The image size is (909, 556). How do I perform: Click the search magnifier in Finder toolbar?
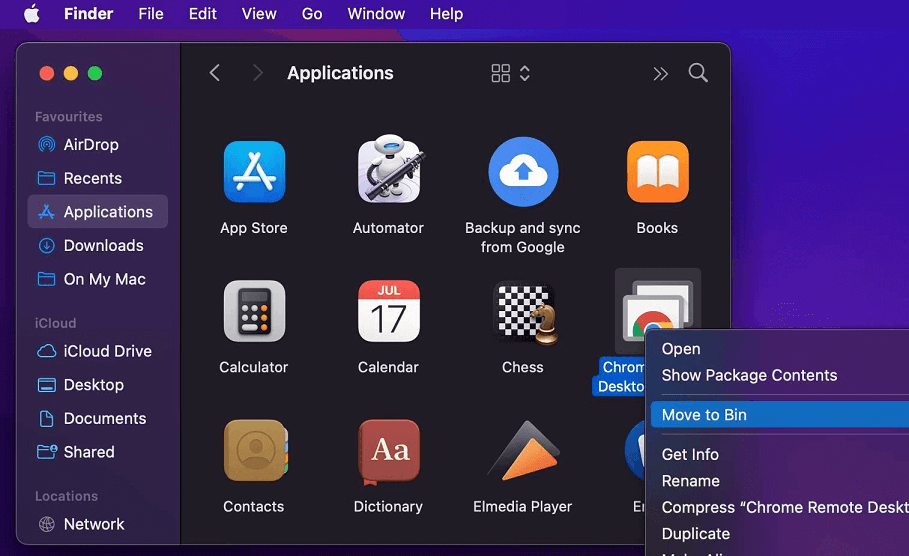(698, 73)
